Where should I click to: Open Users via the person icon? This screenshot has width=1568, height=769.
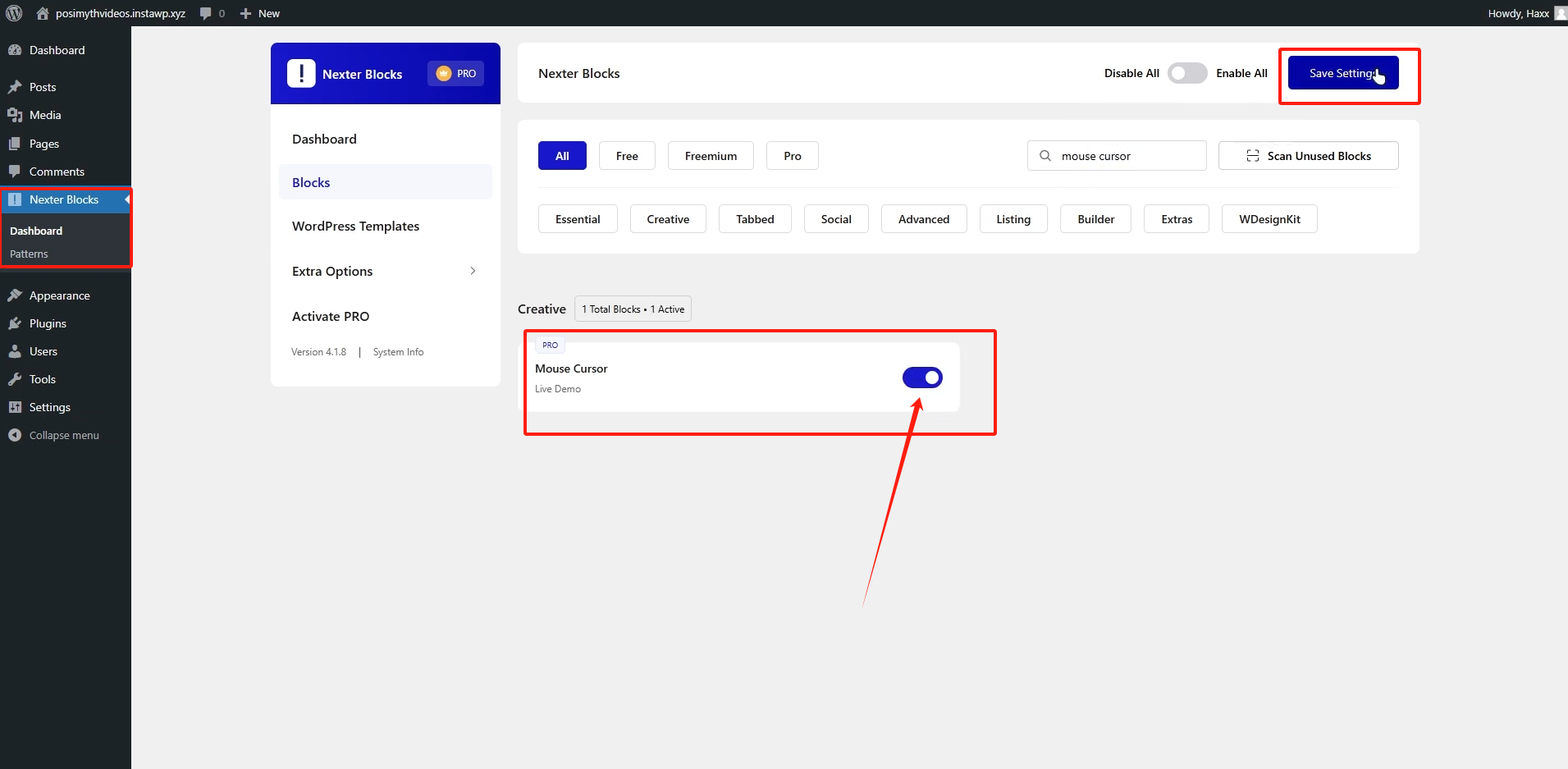pos(16,350)
